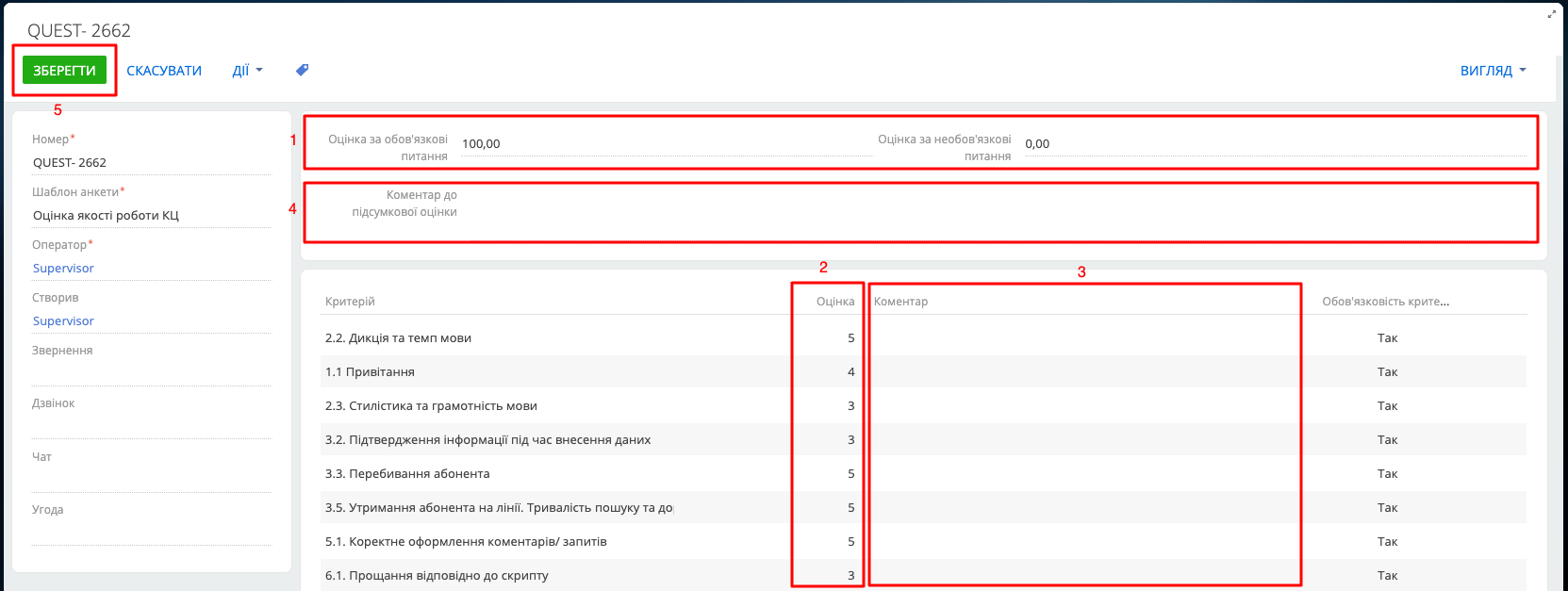Select row 3.3. Перебивання абонента
The image size is (1568, 591).
[x=923, y=473]
